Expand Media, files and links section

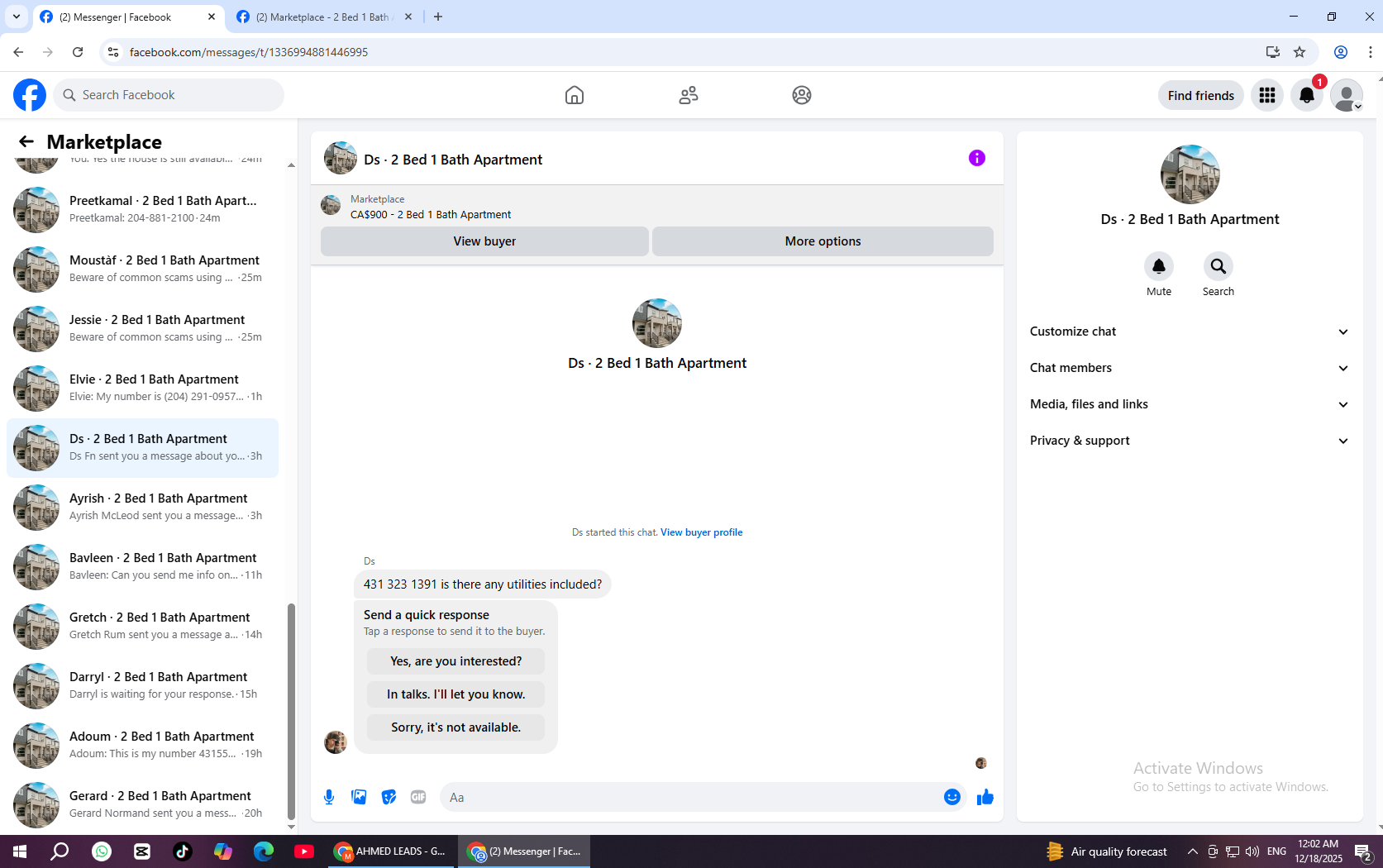1190,404
